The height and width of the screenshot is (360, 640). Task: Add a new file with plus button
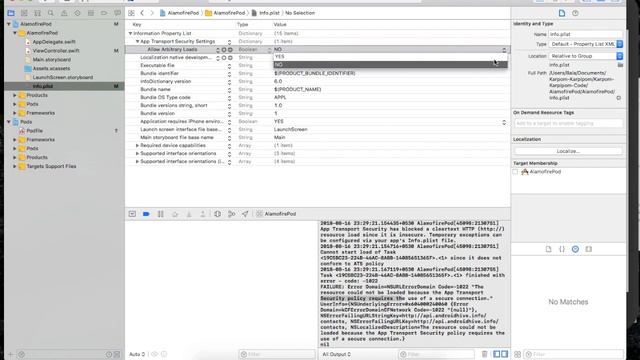[x=11, y=355]
